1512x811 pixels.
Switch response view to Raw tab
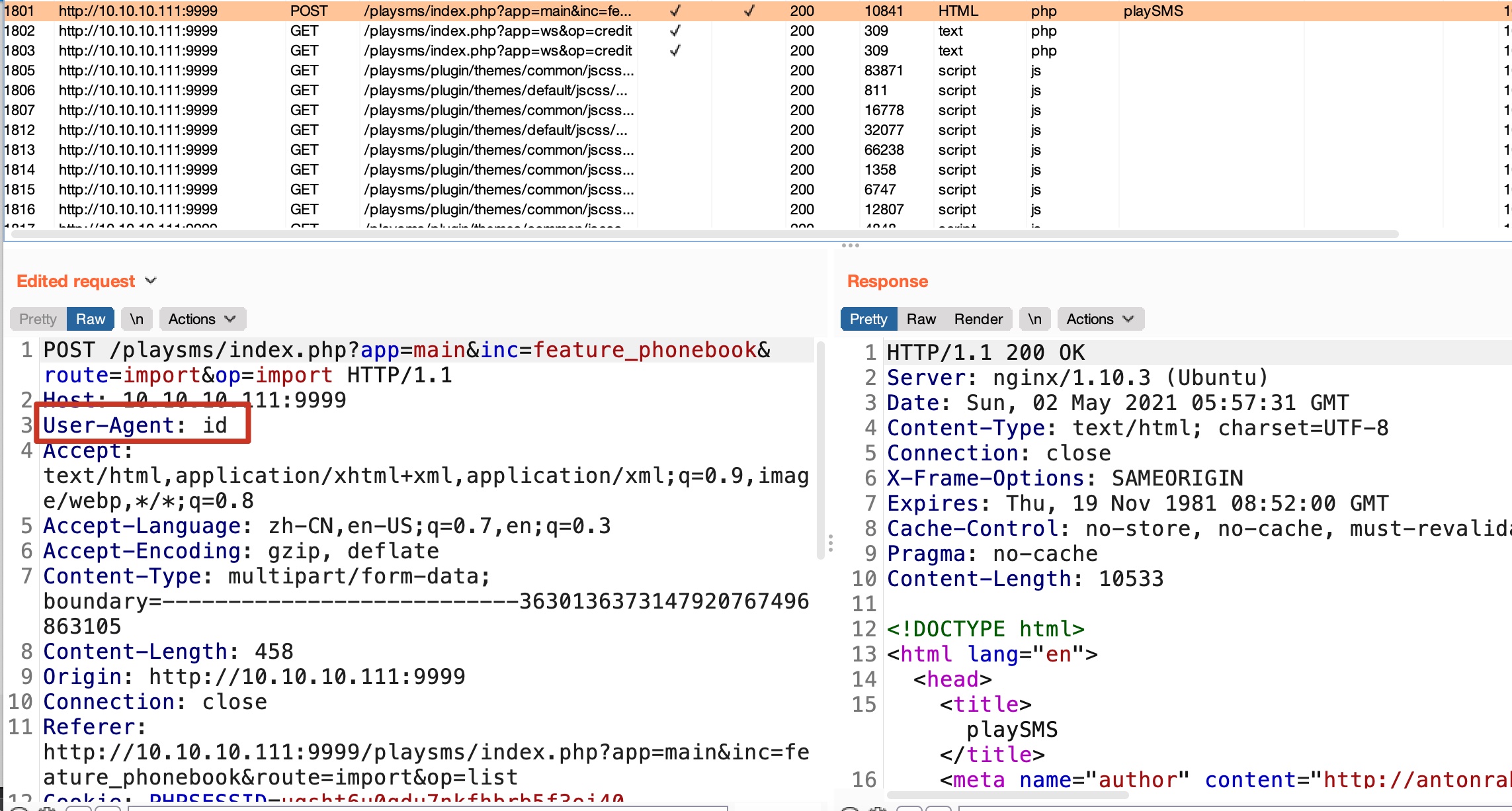(921, 319)
